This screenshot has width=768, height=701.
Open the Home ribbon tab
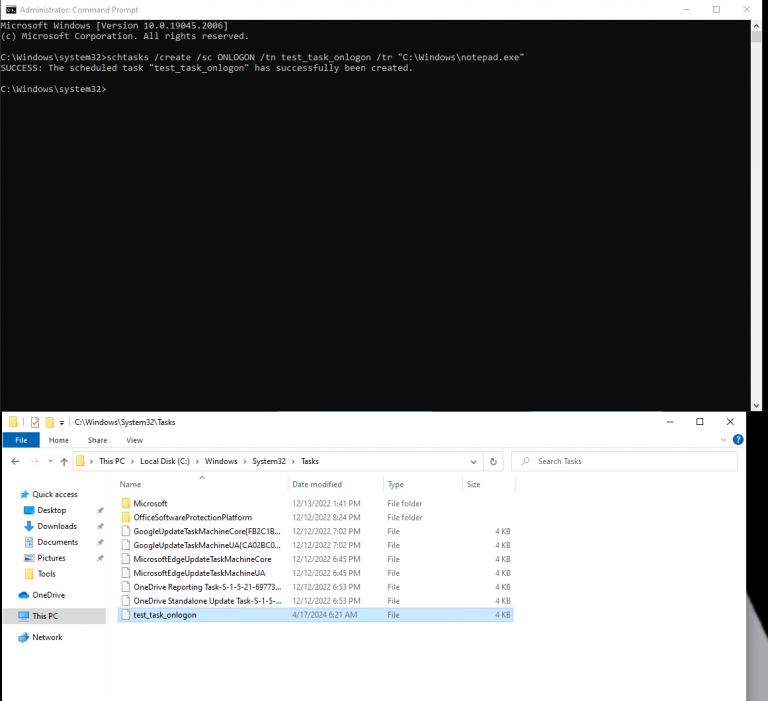59,440
